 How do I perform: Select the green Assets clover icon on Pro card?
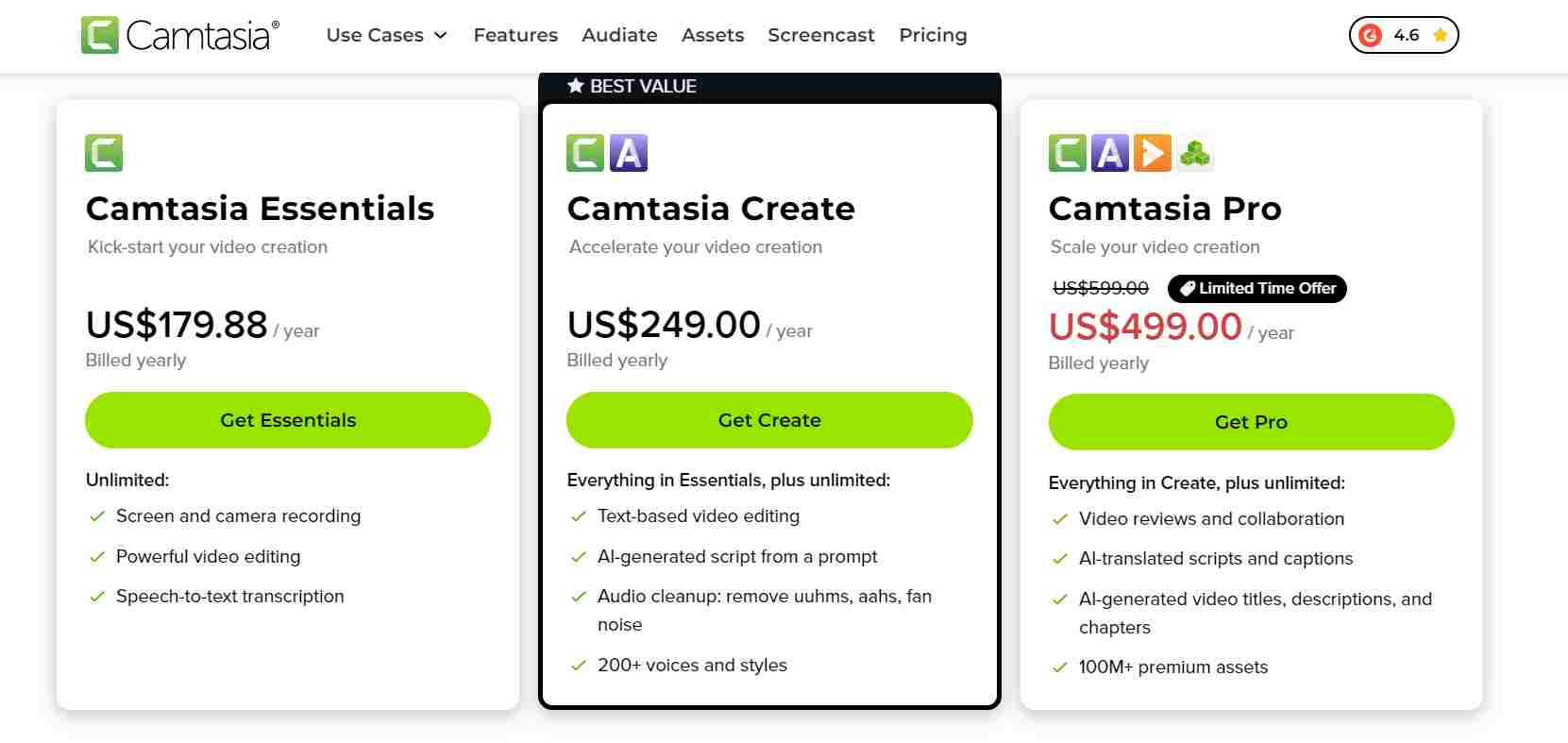tap(1196, 152)
